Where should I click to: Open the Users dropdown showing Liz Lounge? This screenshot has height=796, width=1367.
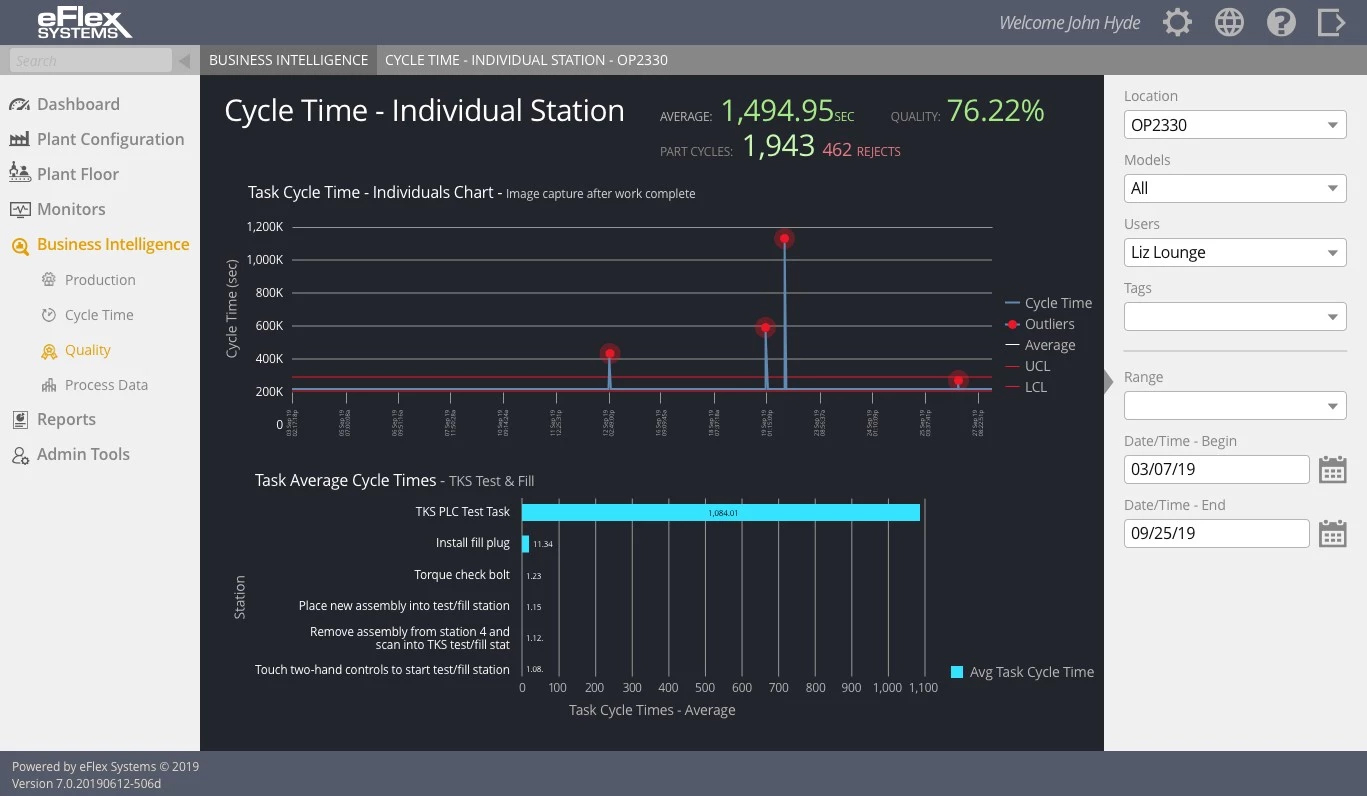pyautogui.click(x=1234, y=252)
